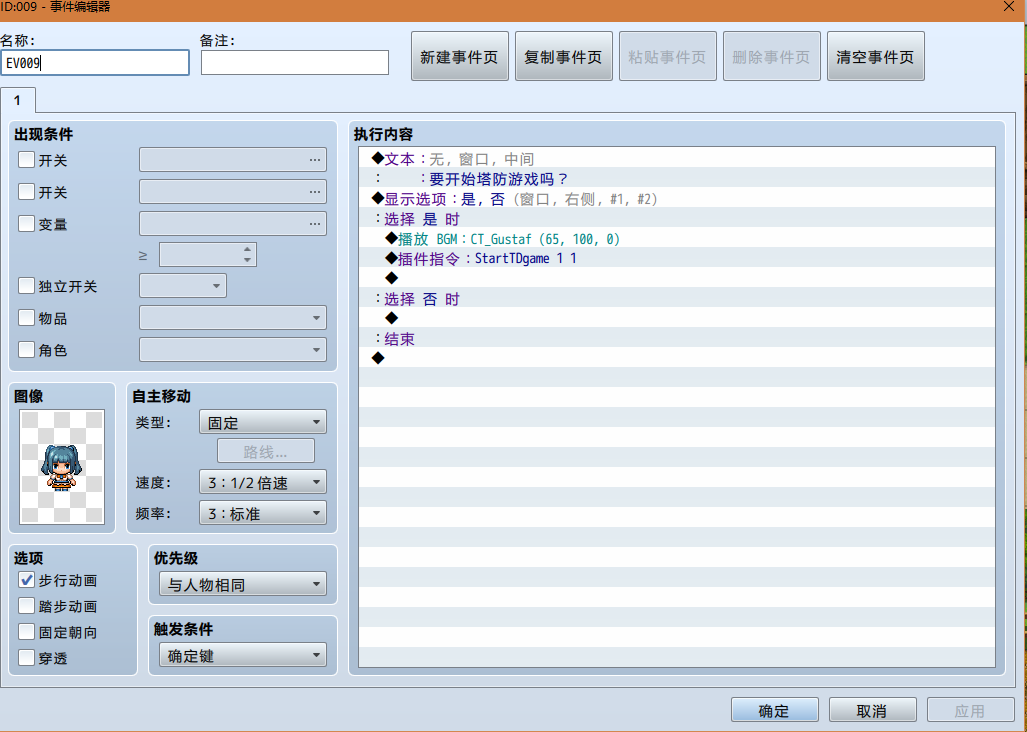Open the 触发条件 dropdown
Image resolution: width=1027 pixels, height=732 pixels.
243,655
